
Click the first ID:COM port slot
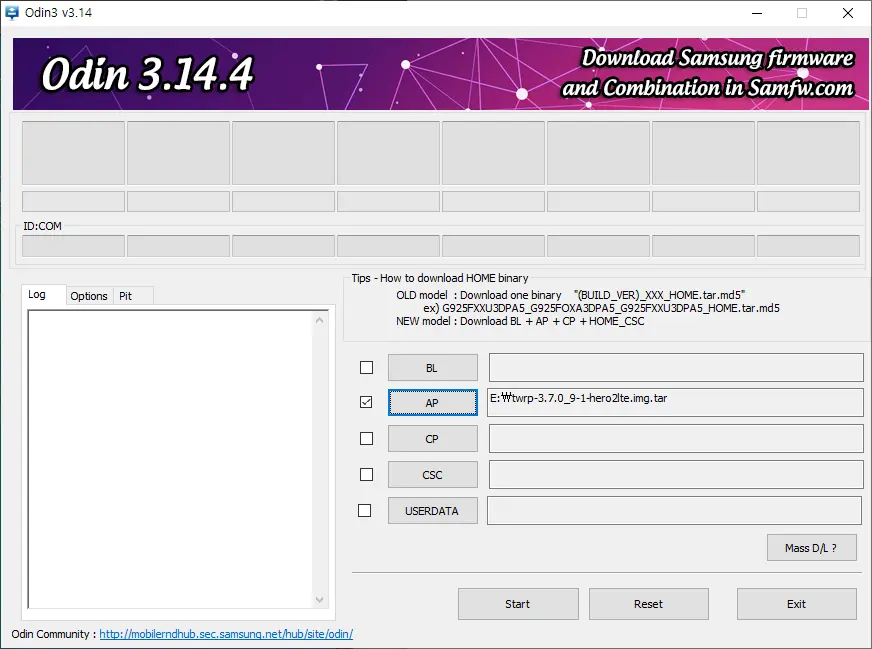click(73, 246)
